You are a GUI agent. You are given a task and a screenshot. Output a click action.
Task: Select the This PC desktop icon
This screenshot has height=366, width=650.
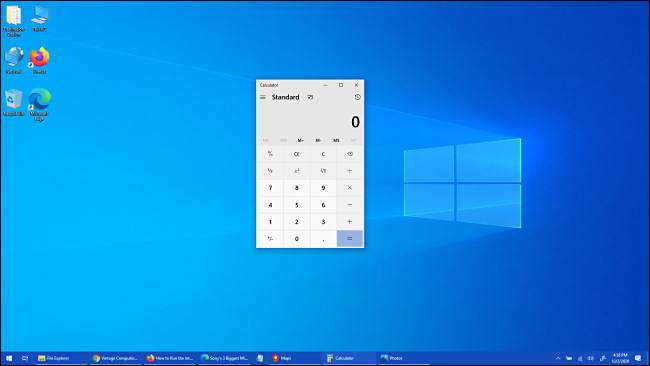[x=40, y=19]
